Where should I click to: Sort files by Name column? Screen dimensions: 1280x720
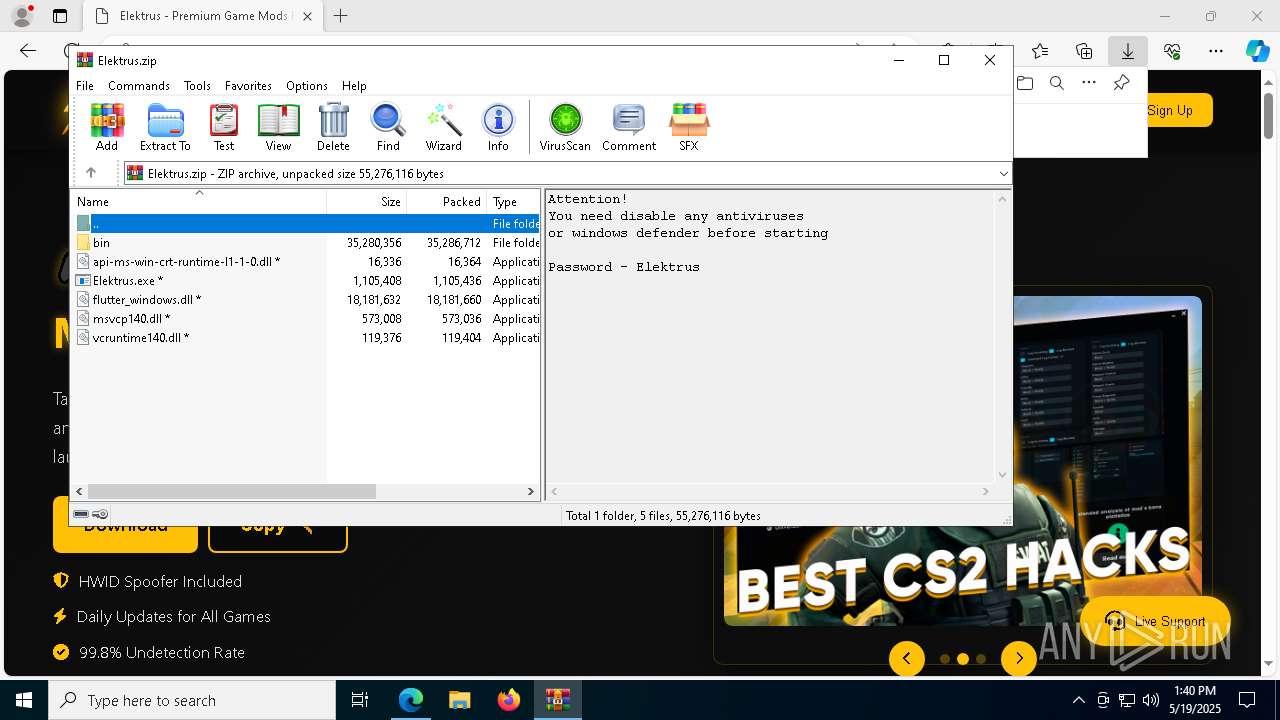click(x=198, y=201)
